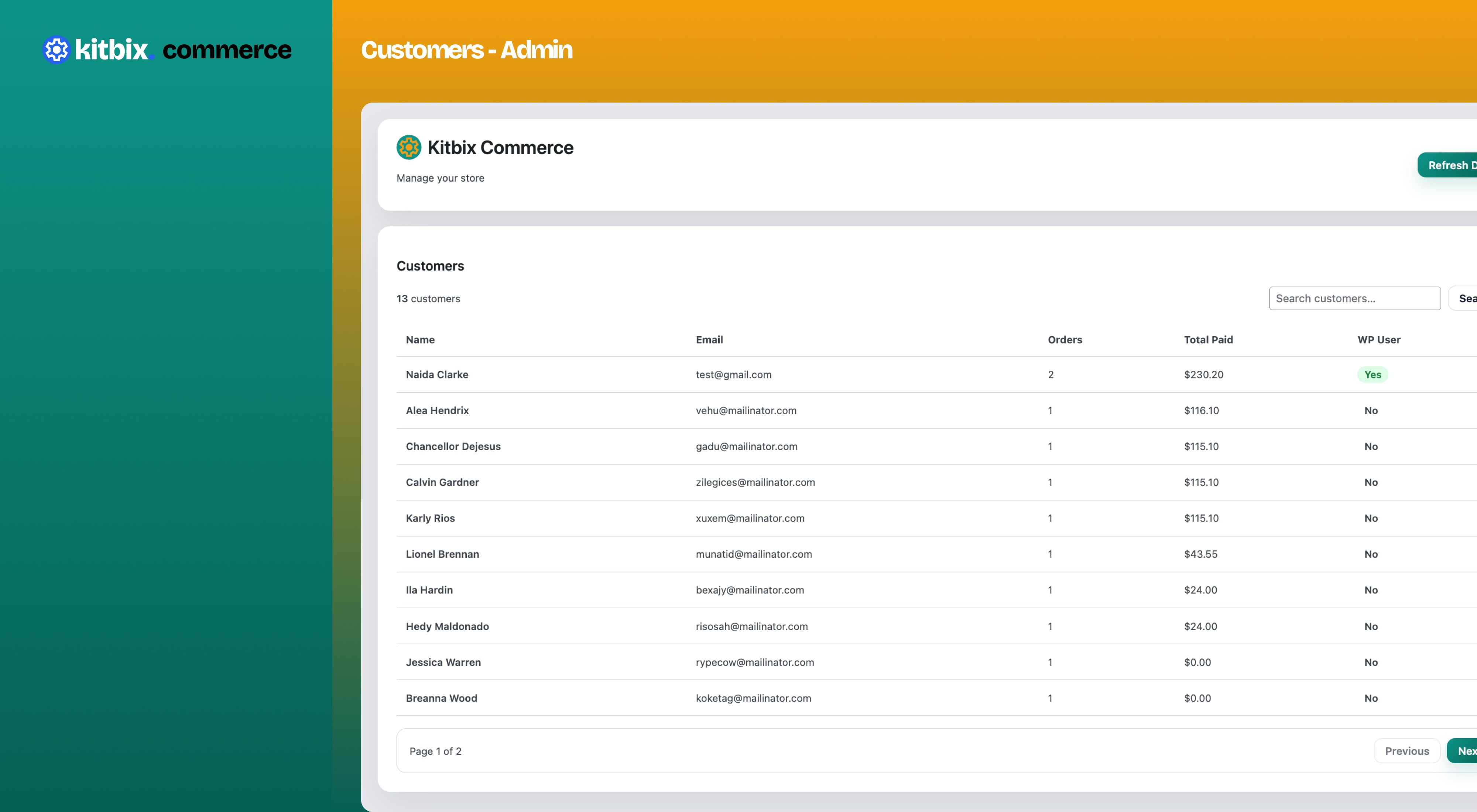
Task: Focus the Search customers input field
Action: 1354,299
